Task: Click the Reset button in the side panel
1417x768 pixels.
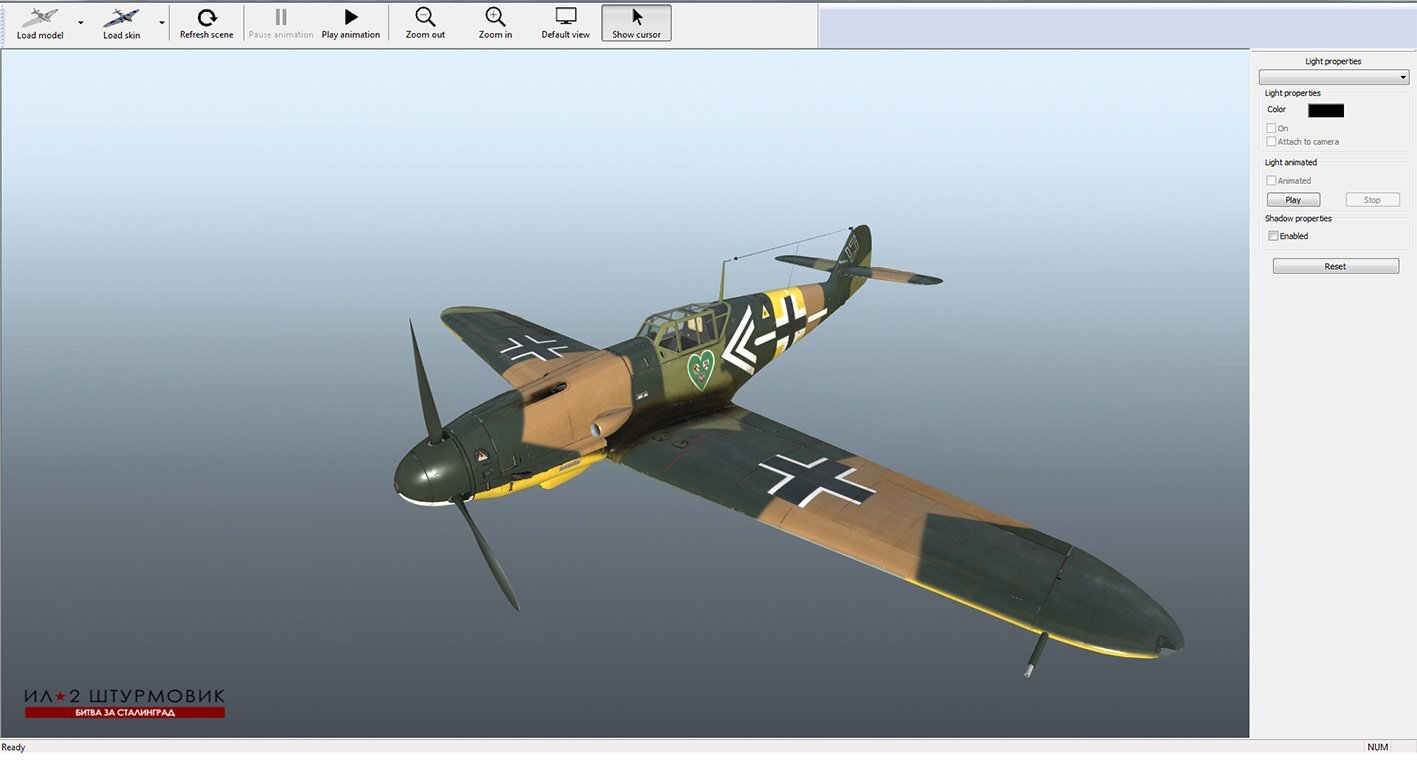Action: pos(1335,266)
